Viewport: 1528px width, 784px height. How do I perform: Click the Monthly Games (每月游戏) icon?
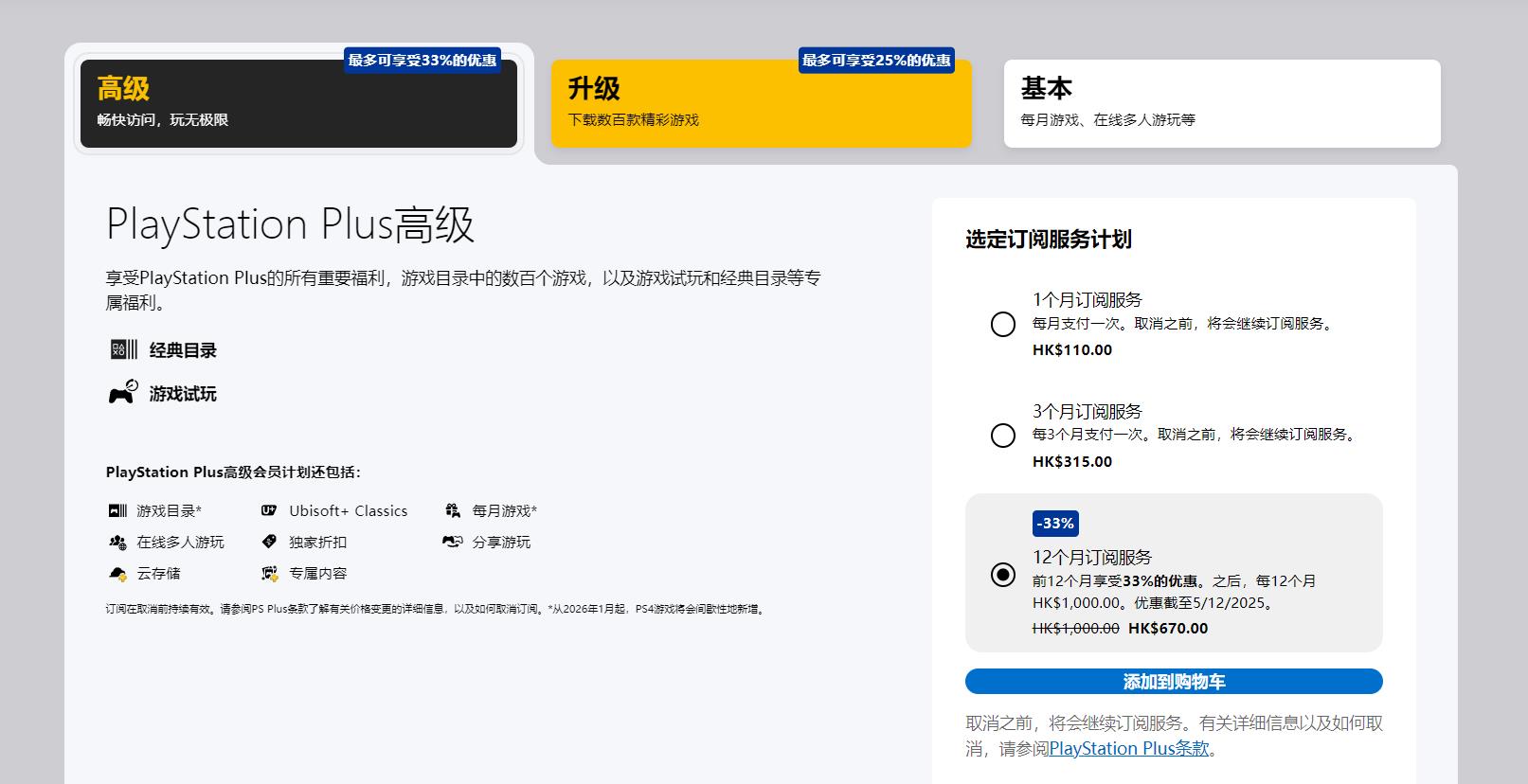click(453, 511)
